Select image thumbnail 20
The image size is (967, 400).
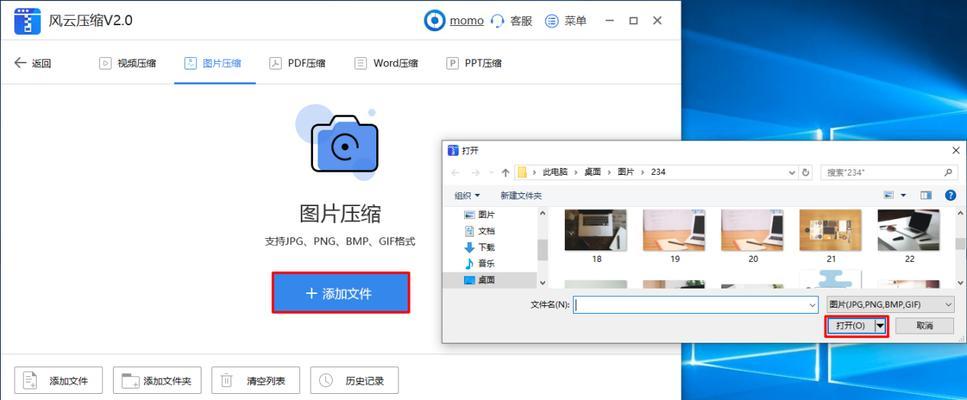coord(752,237)
